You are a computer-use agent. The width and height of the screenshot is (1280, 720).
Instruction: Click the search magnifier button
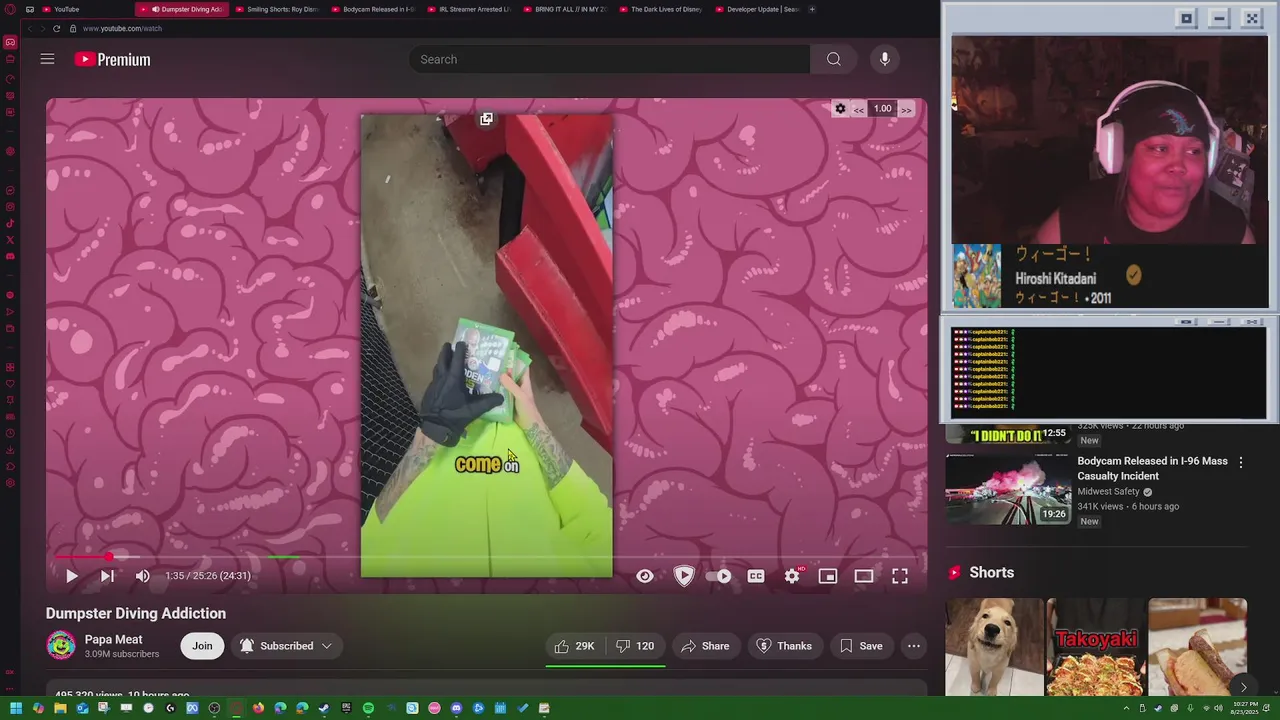tap(834, 59)
